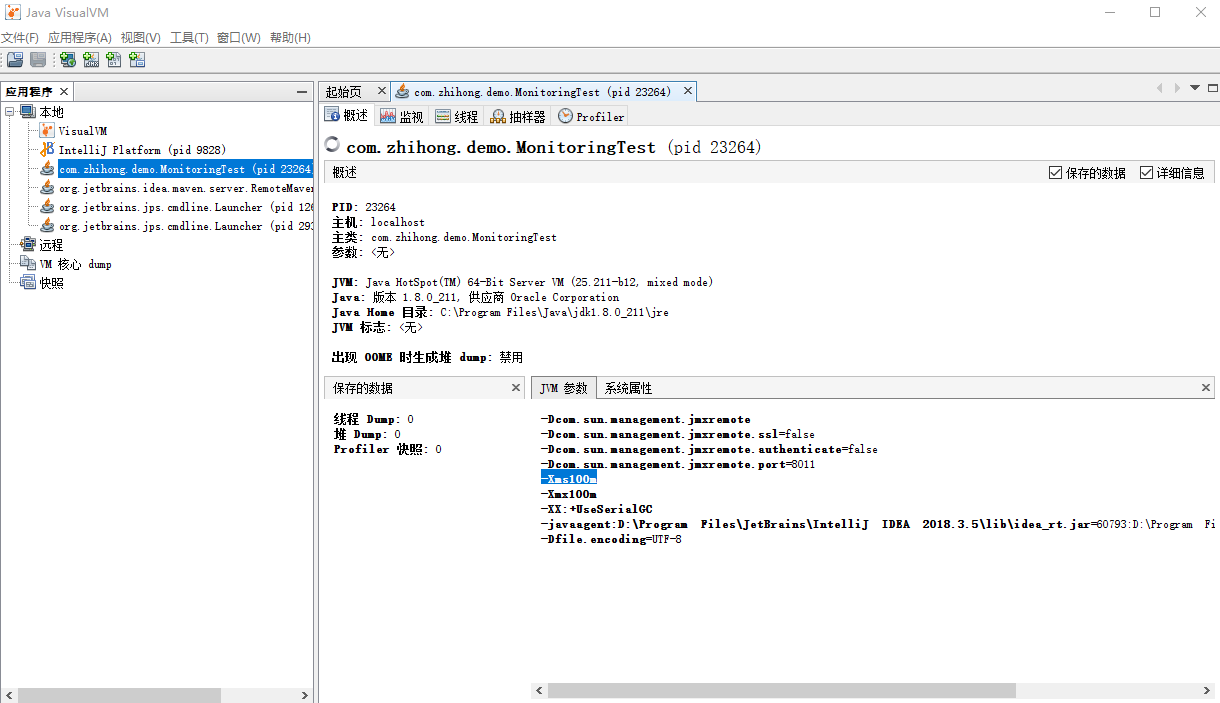Switch to the 监视 sub-tab

tap(402, 116)
